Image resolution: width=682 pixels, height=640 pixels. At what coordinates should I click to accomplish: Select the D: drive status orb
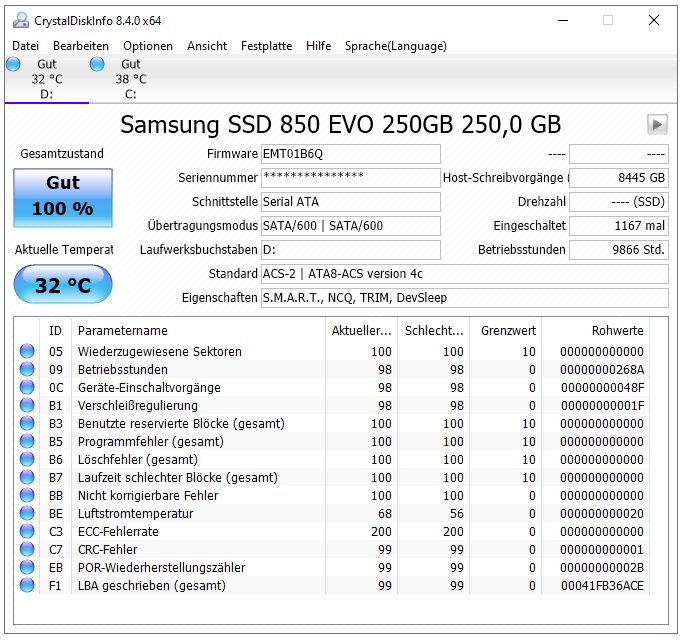point(13,64)
